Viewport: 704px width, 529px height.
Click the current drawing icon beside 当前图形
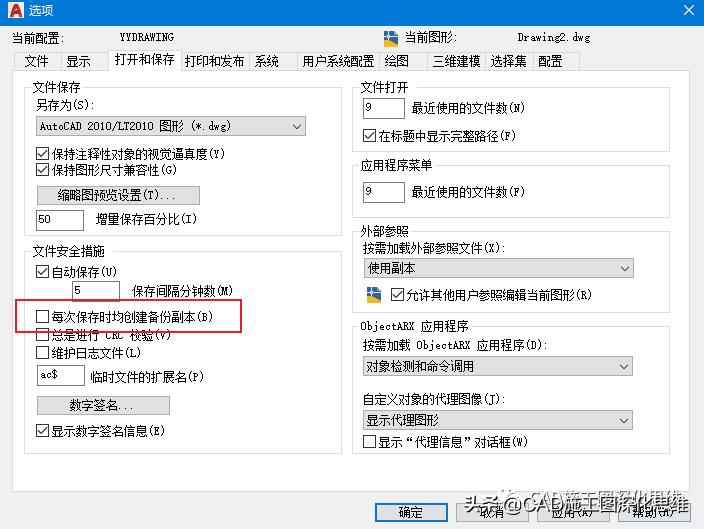[x=391, y=39]
